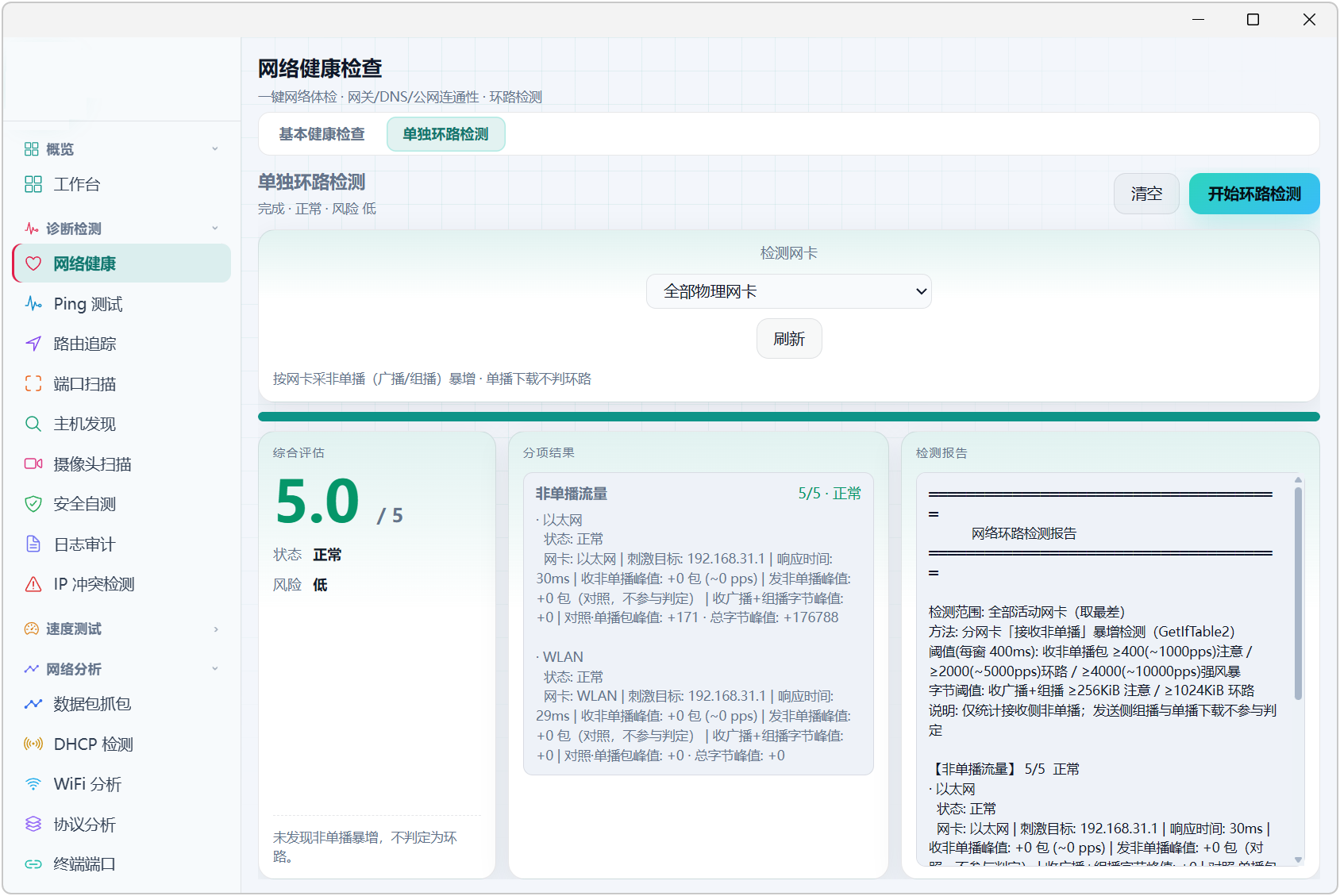Click the 清空 button
Screen dimensions: 1340x896
pyautogui.click(x=1146, y=194)
